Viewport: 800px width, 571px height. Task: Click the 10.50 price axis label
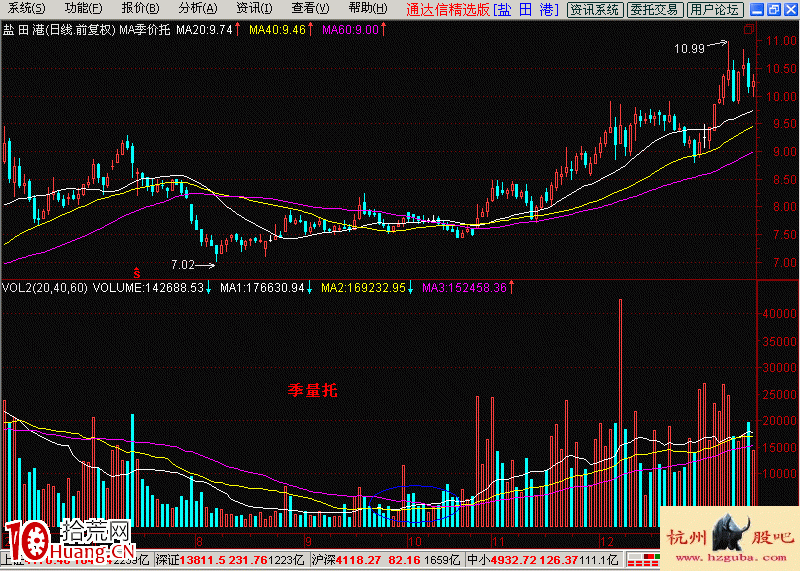pyautogui.click(x=781, y=68)
